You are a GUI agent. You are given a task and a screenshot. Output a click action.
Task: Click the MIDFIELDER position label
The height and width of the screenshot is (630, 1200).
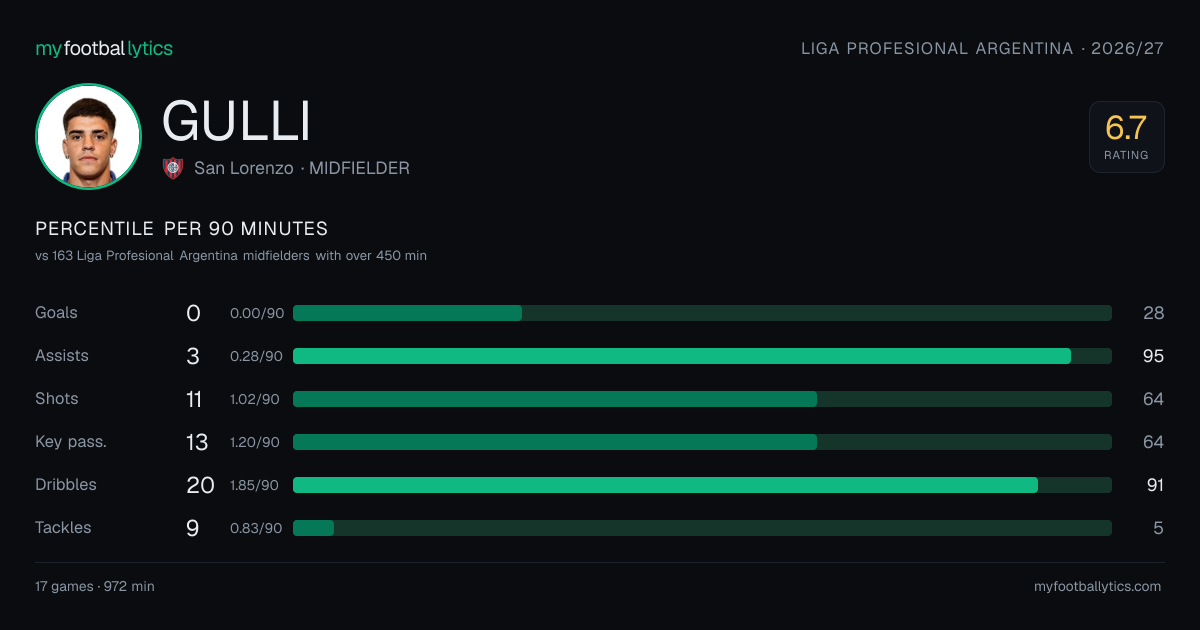tap(359, 168)
